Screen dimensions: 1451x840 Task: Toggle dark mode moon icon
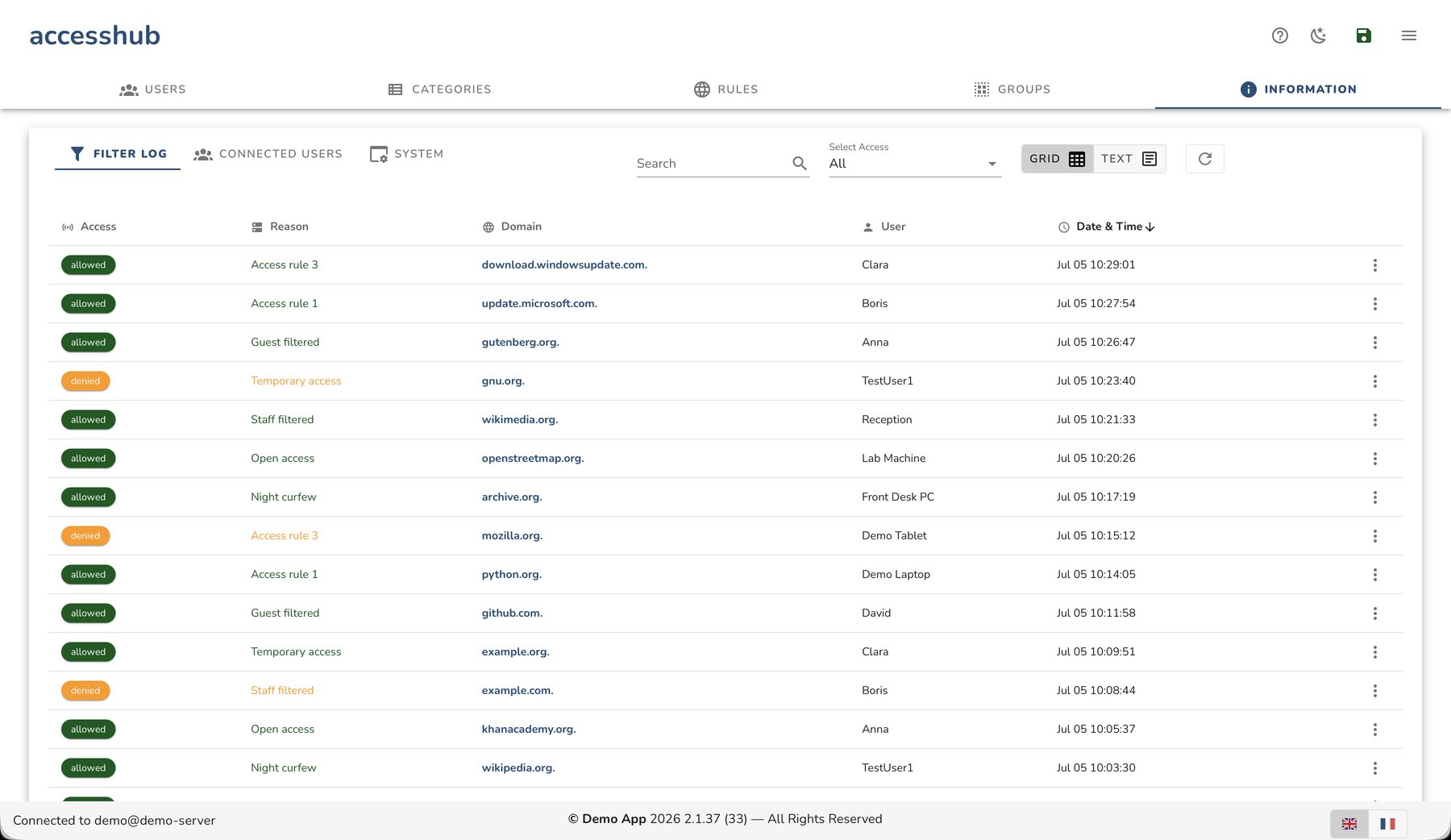coord(1319,35)
